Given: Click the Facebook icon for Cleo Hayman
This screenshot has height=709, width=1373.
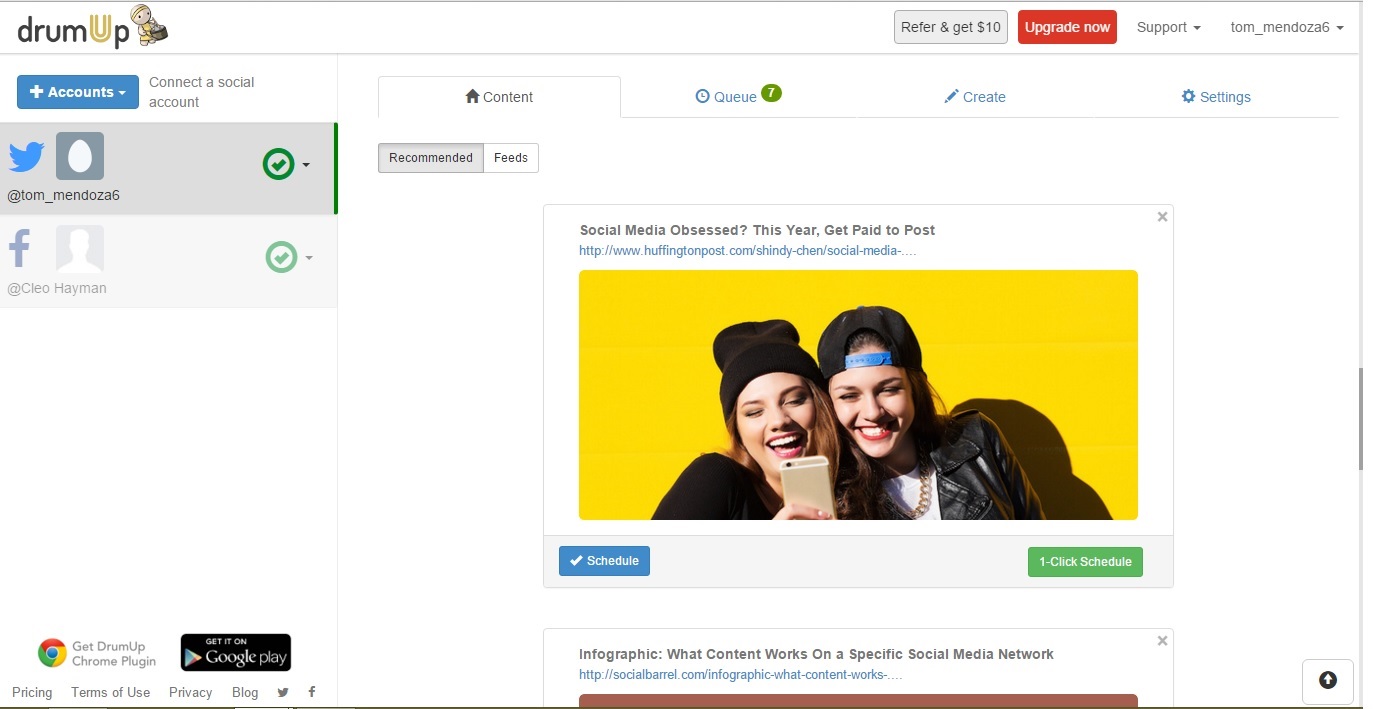Looking at the screenshot, I should pos(21,249).
